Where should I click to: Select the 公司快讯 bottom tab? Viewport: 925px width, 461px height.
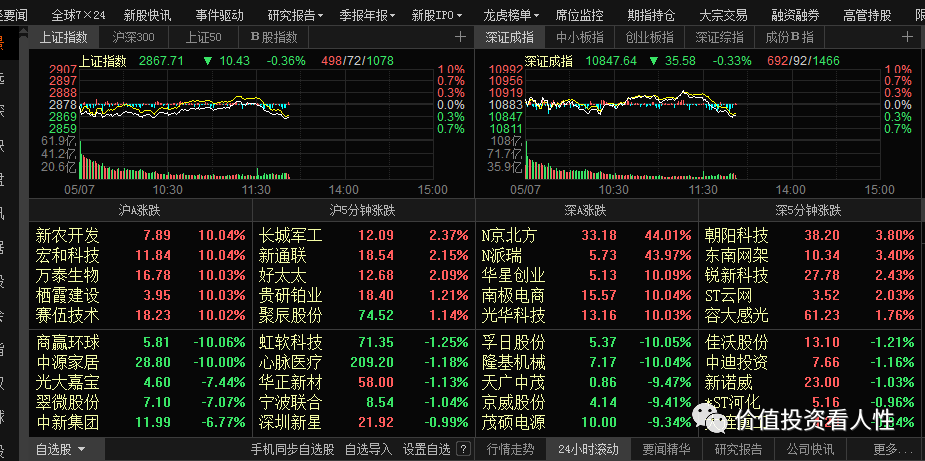[x=809, y=449]
